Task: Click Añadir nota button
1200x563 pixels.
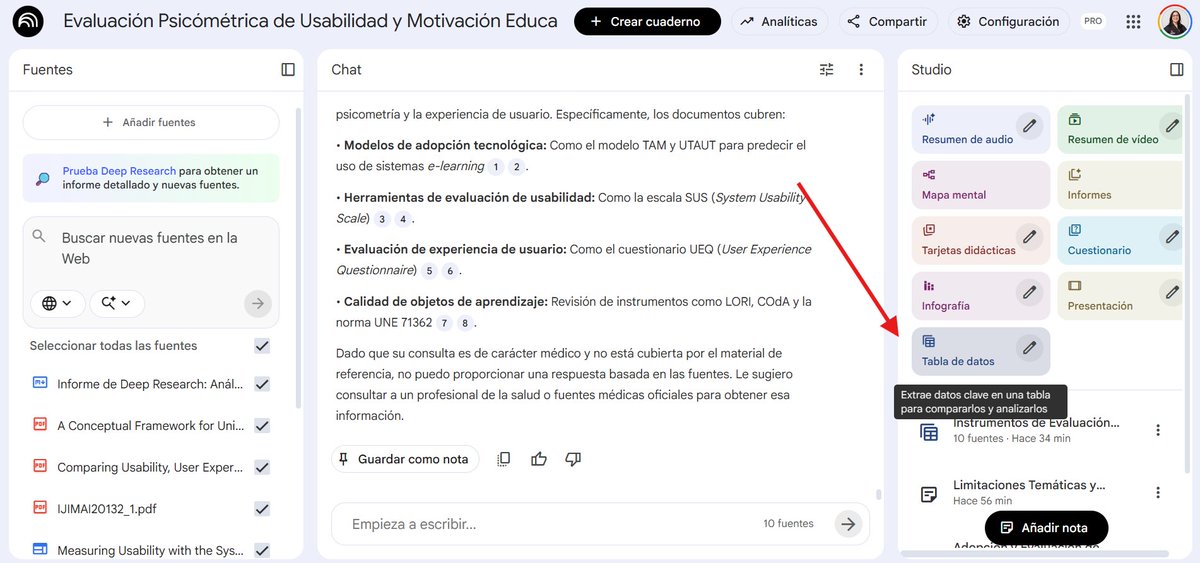Action: (1046, 528)
